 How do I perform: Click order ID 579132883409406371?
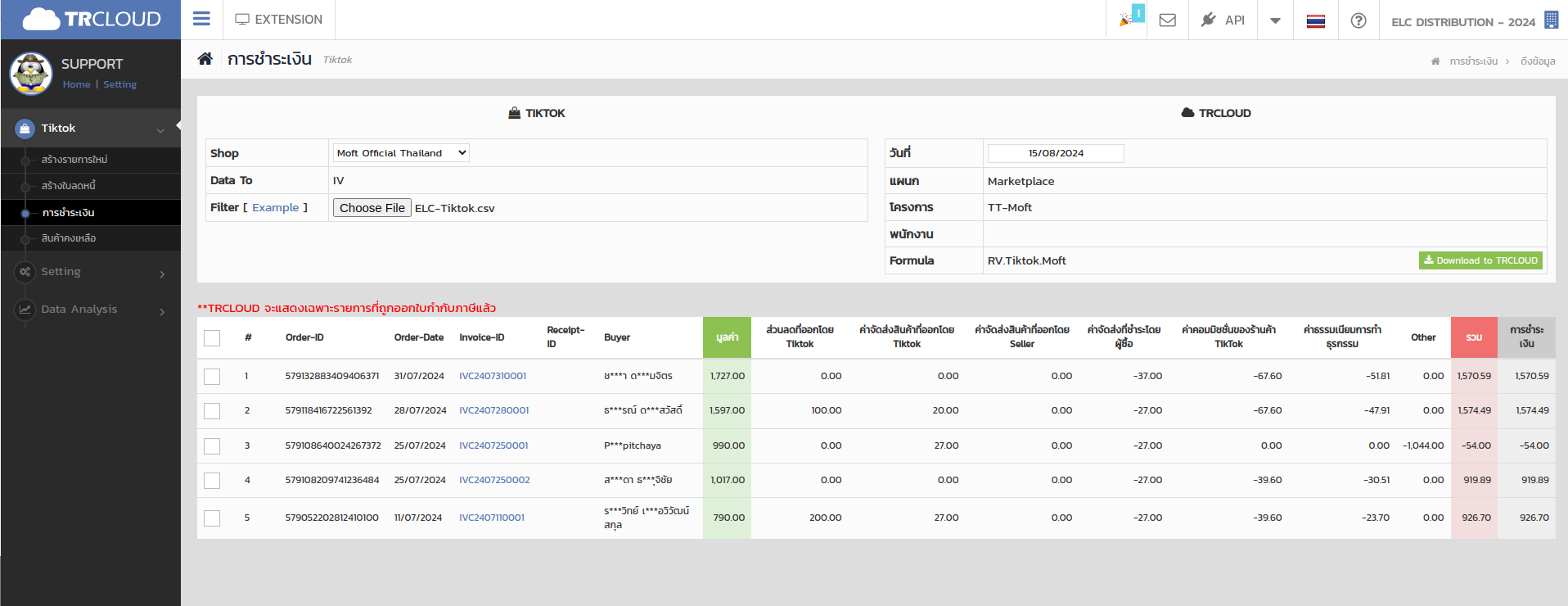point(332,377)
